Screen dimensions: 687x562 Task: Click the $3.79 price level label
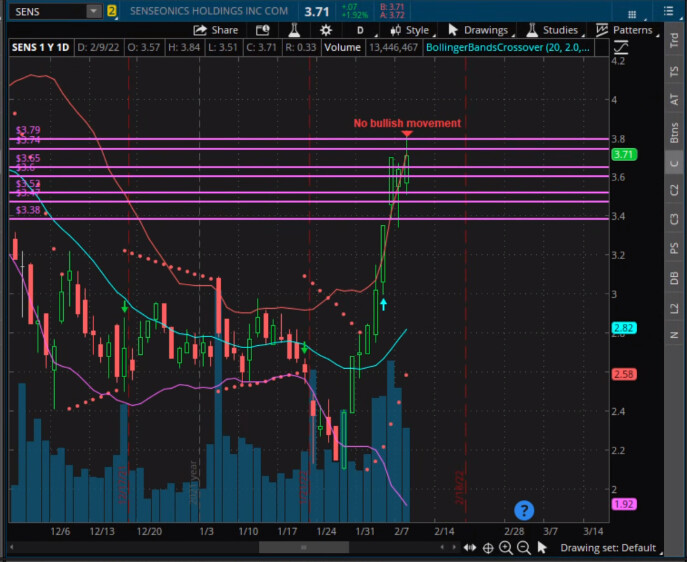pyautogui.click(x=28, y=130)
